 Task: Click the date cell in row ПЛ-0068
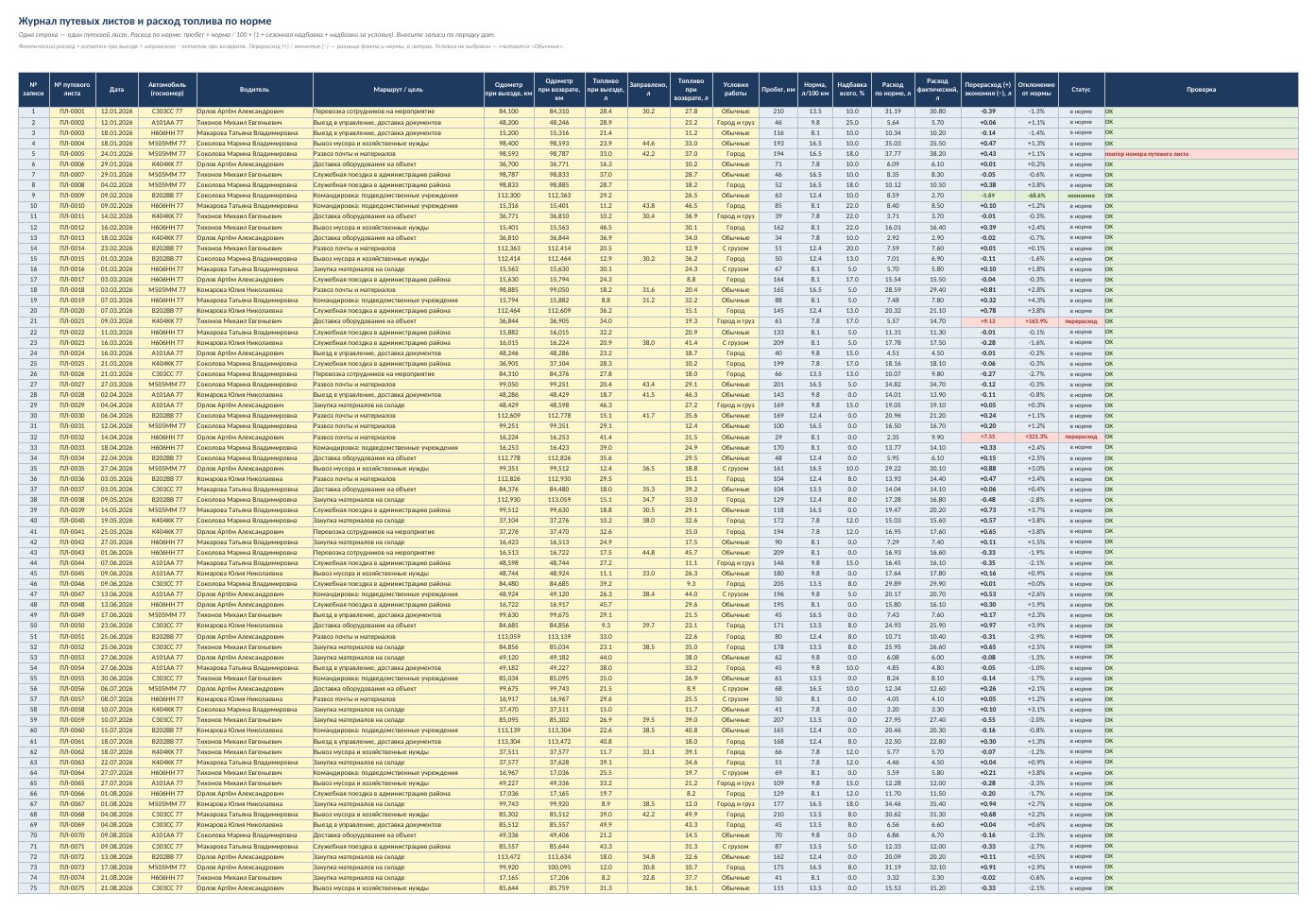pyautogui.click(x=116, y=815)
